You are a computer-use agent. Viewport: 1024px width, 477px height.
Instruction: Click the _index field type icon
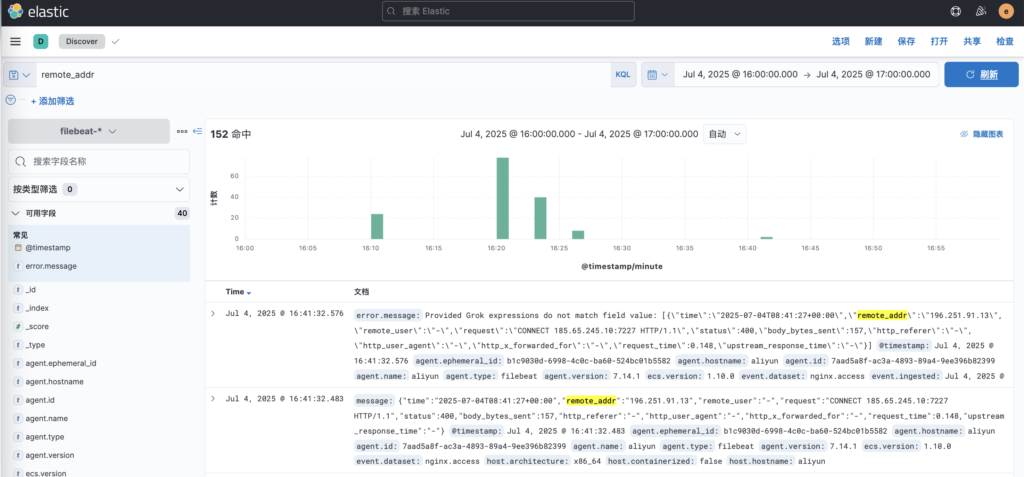(x=18, y=308)
